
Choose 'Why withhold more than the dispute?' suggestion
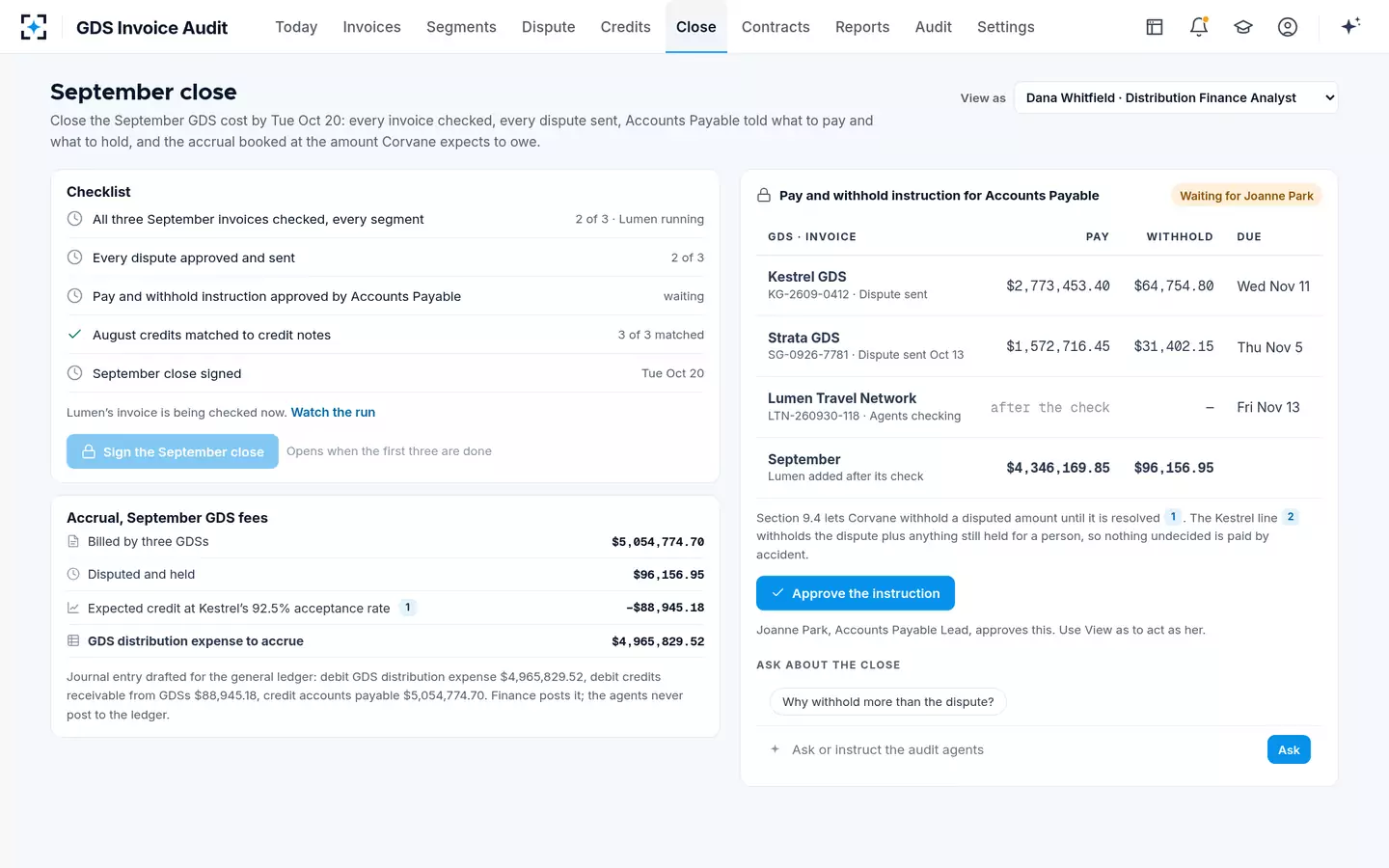(x=888, y=702)
